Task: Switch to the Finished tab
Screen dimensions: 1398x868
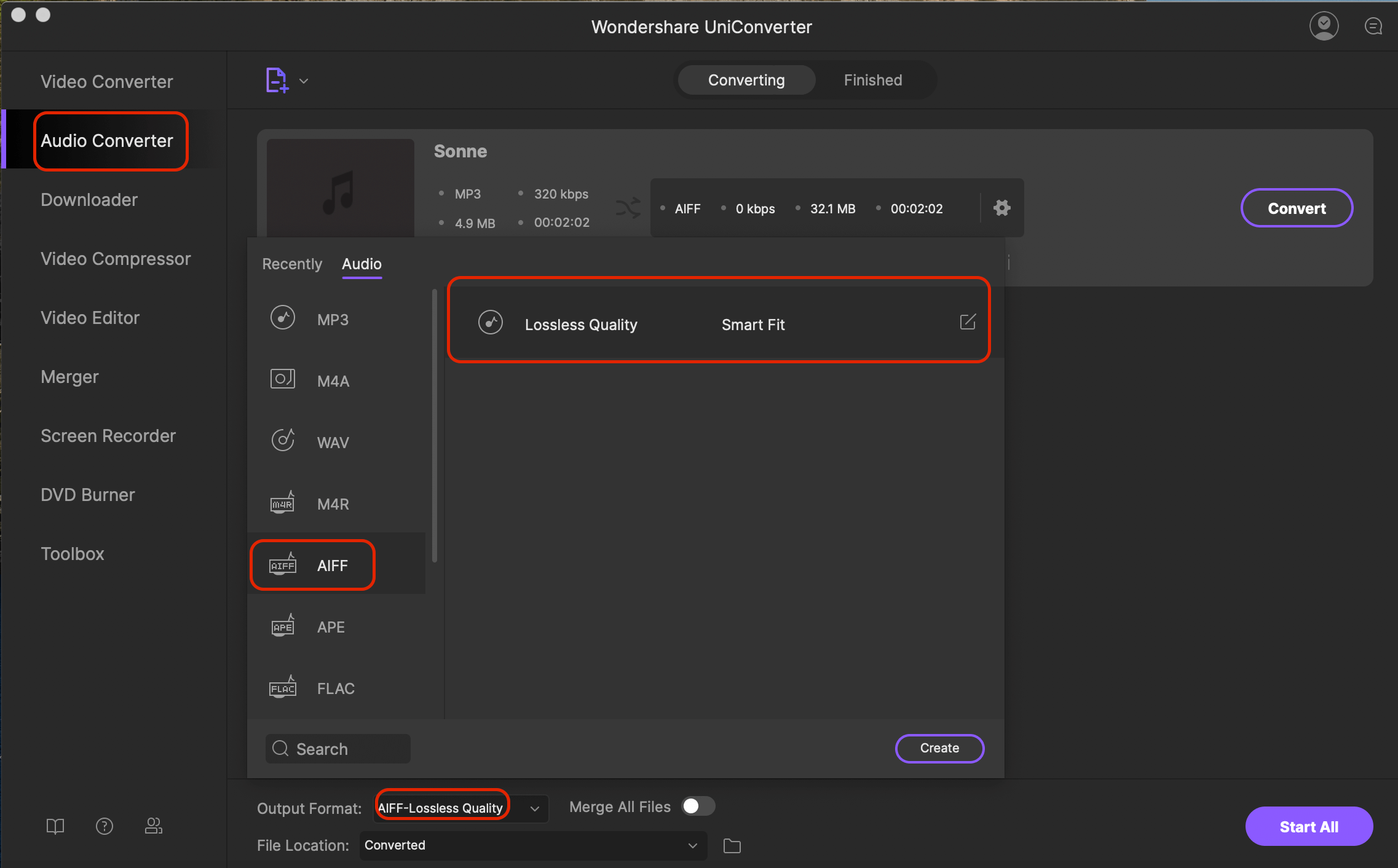Action: pyautogui.click(x=871, y=79)
